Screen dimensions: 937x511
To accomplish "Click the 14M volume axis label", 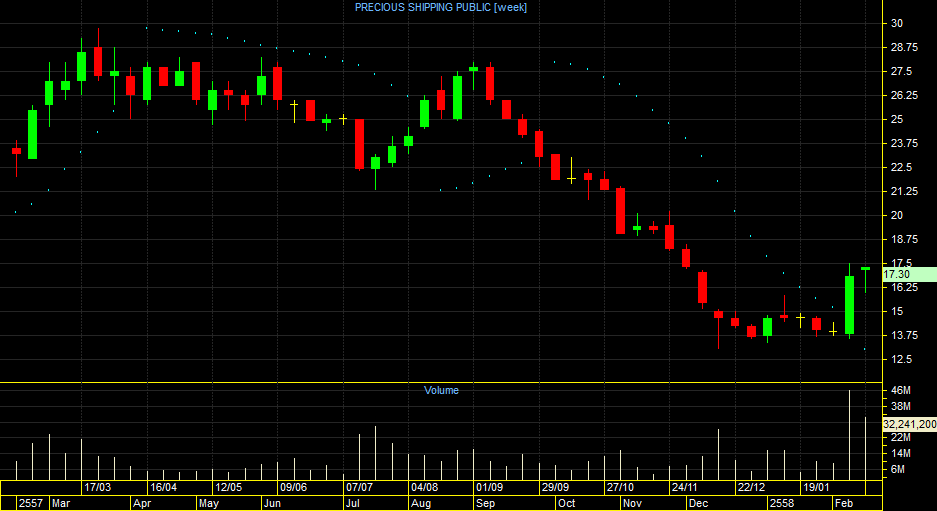I will coord(901,454).
